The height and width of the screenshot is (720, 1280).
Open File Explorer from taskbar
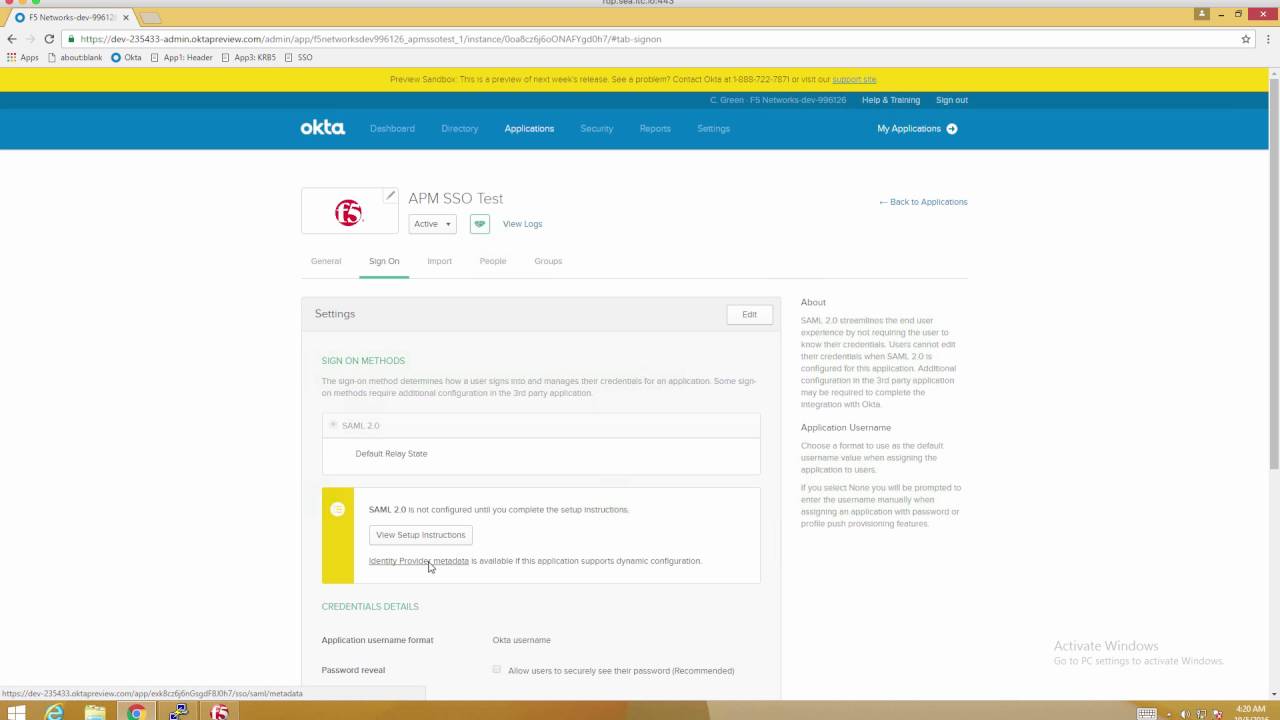point(95,712)
